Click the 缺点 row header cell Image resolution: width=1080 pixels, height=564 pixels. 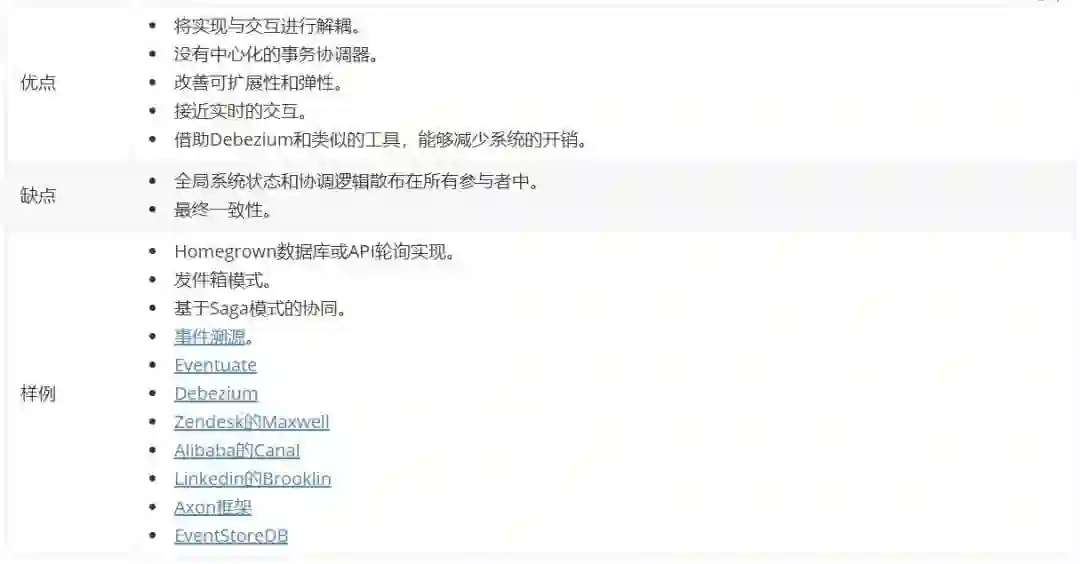[x=69, y=196]
